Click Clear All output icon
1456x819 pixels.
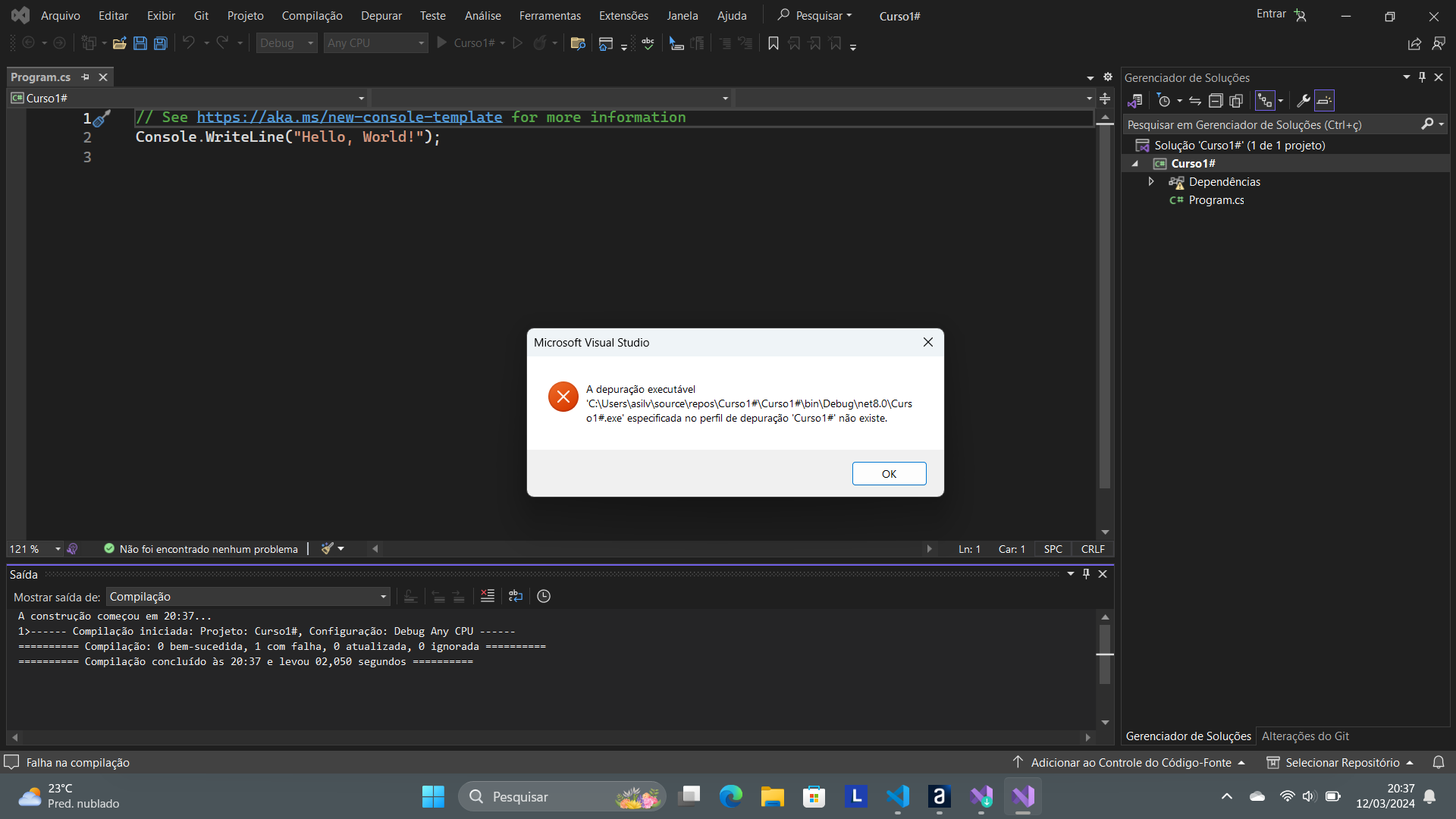click(x=488, y=597)
